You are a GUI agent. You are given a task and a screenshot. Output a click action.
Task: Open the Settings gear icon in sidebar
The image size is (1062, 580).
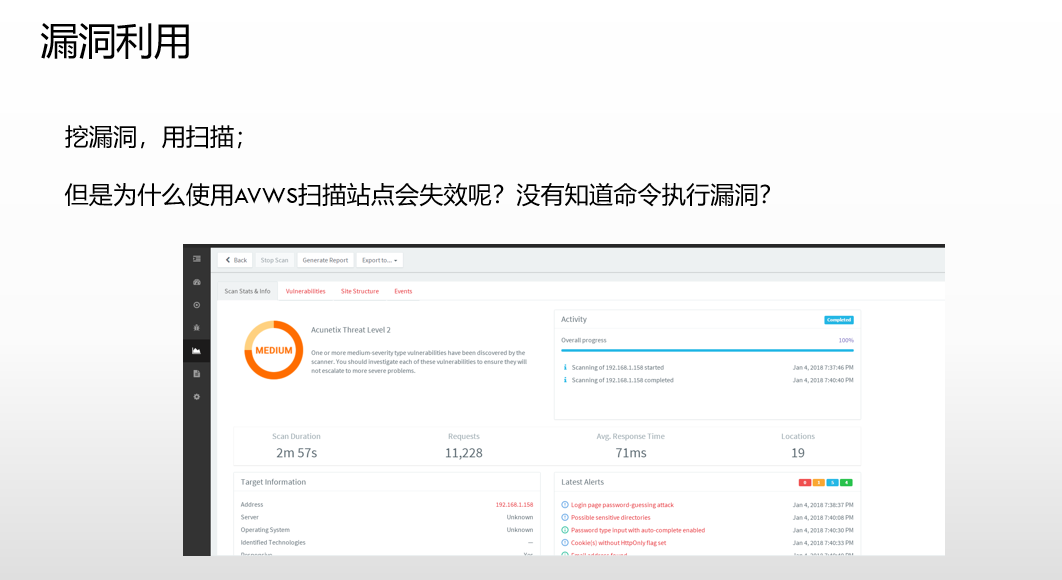[x=196, y=397]
